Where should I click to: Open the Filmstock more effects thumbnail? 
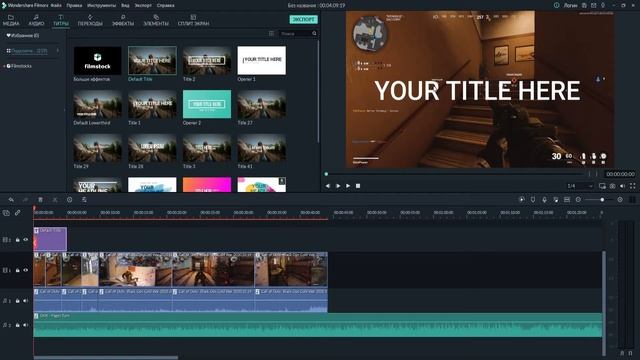(98, 60)
